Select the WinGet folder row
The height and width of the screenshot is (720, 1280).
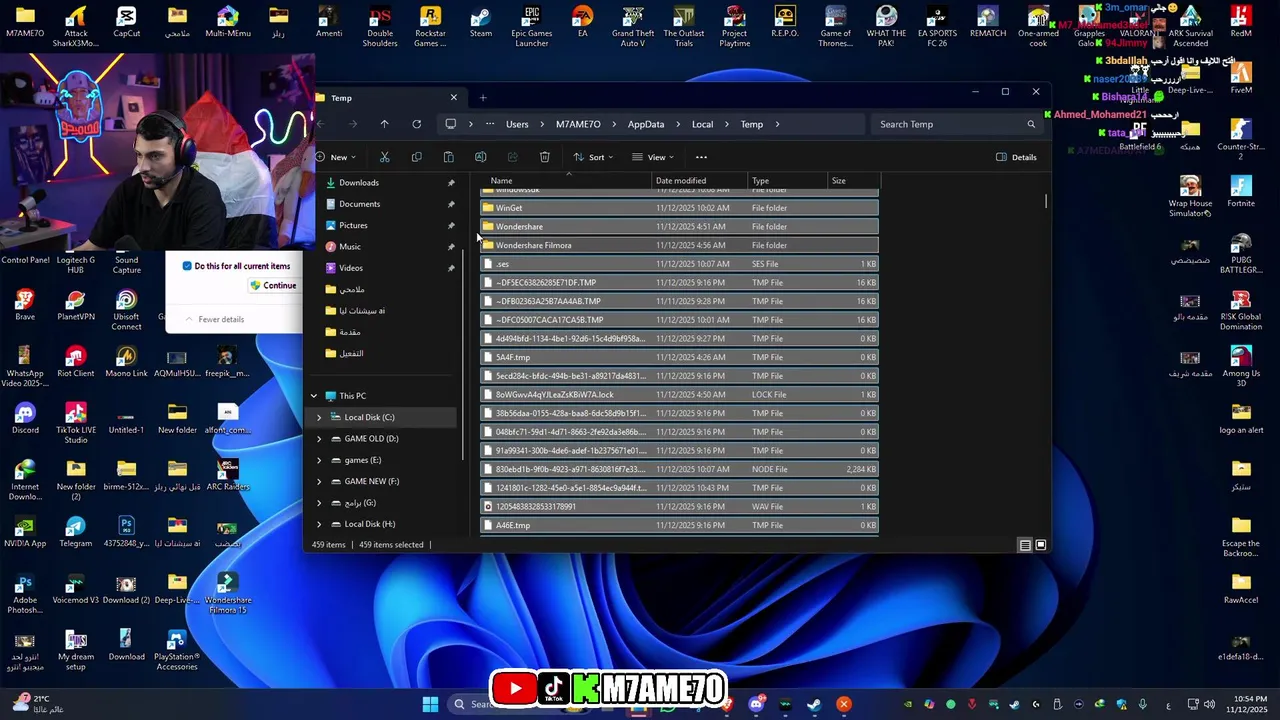tap(679, 208)
